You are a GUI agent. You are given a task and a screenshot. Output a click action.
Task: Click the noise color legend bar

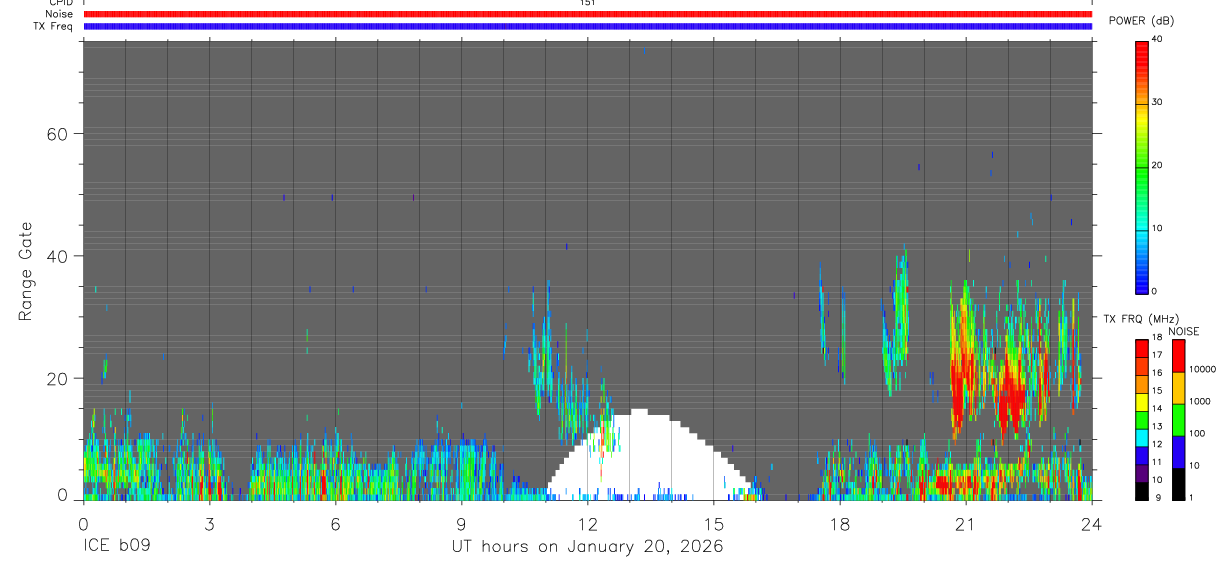[1178, 420]
